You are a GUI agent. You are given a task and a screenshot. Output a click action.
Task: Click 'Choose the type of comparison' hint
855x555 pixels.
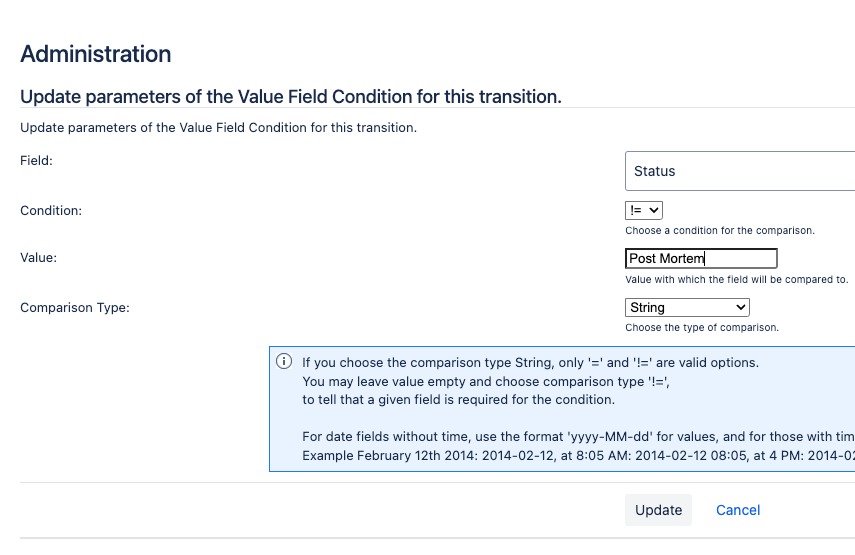[x=702, y=328]
